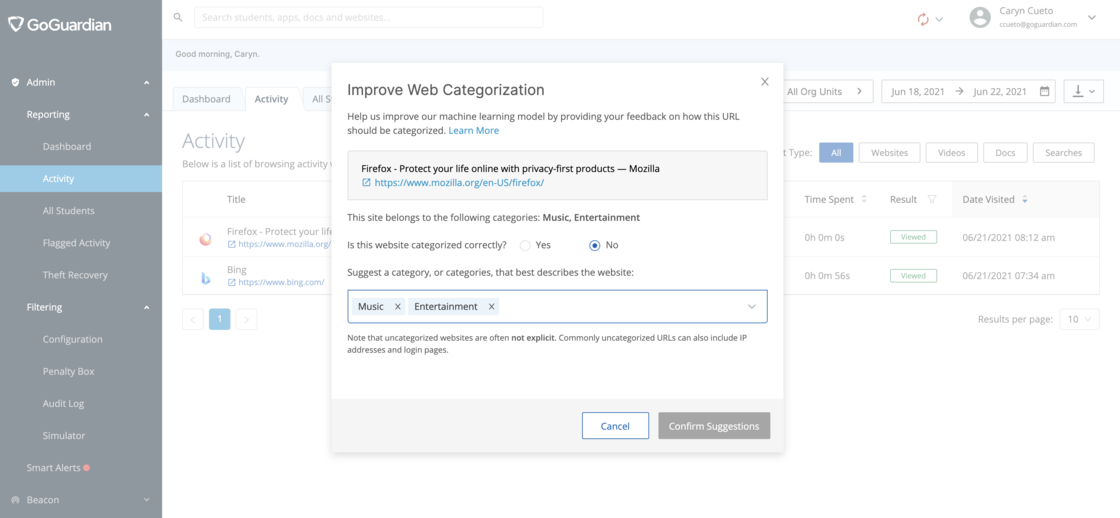Click page number 1 button
The image size is (1120, 518).
coord(220,319)
